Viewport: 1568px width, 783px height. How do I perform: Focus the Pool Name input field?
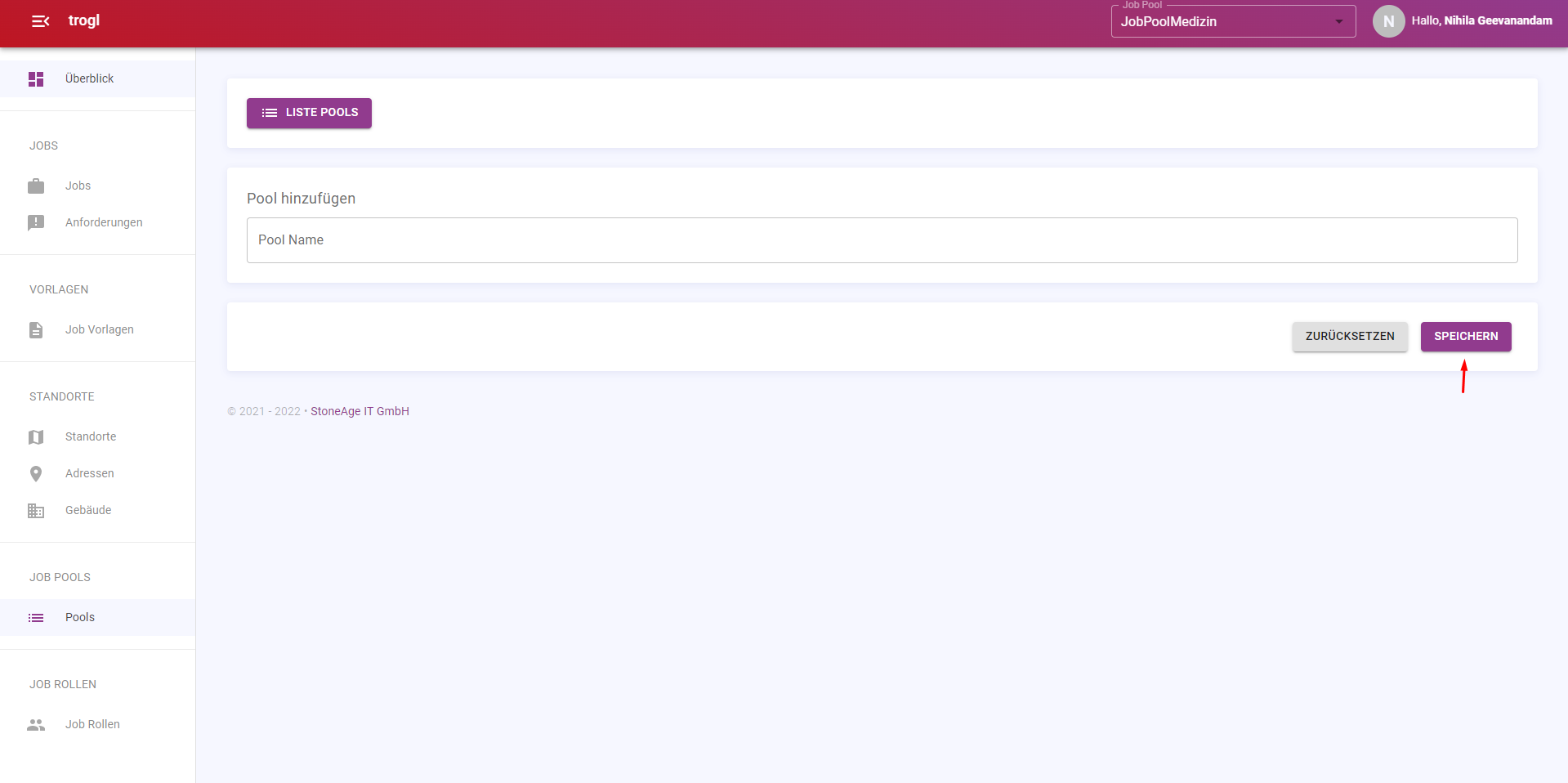(x=882, y=240)
